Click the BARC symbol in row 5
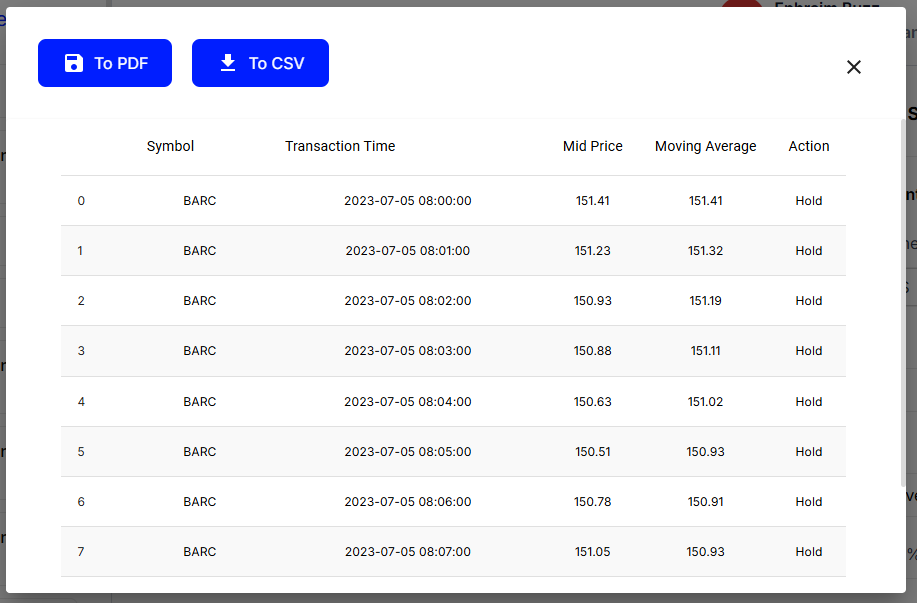Screen dimensions: 917x603 pos(199,452)
